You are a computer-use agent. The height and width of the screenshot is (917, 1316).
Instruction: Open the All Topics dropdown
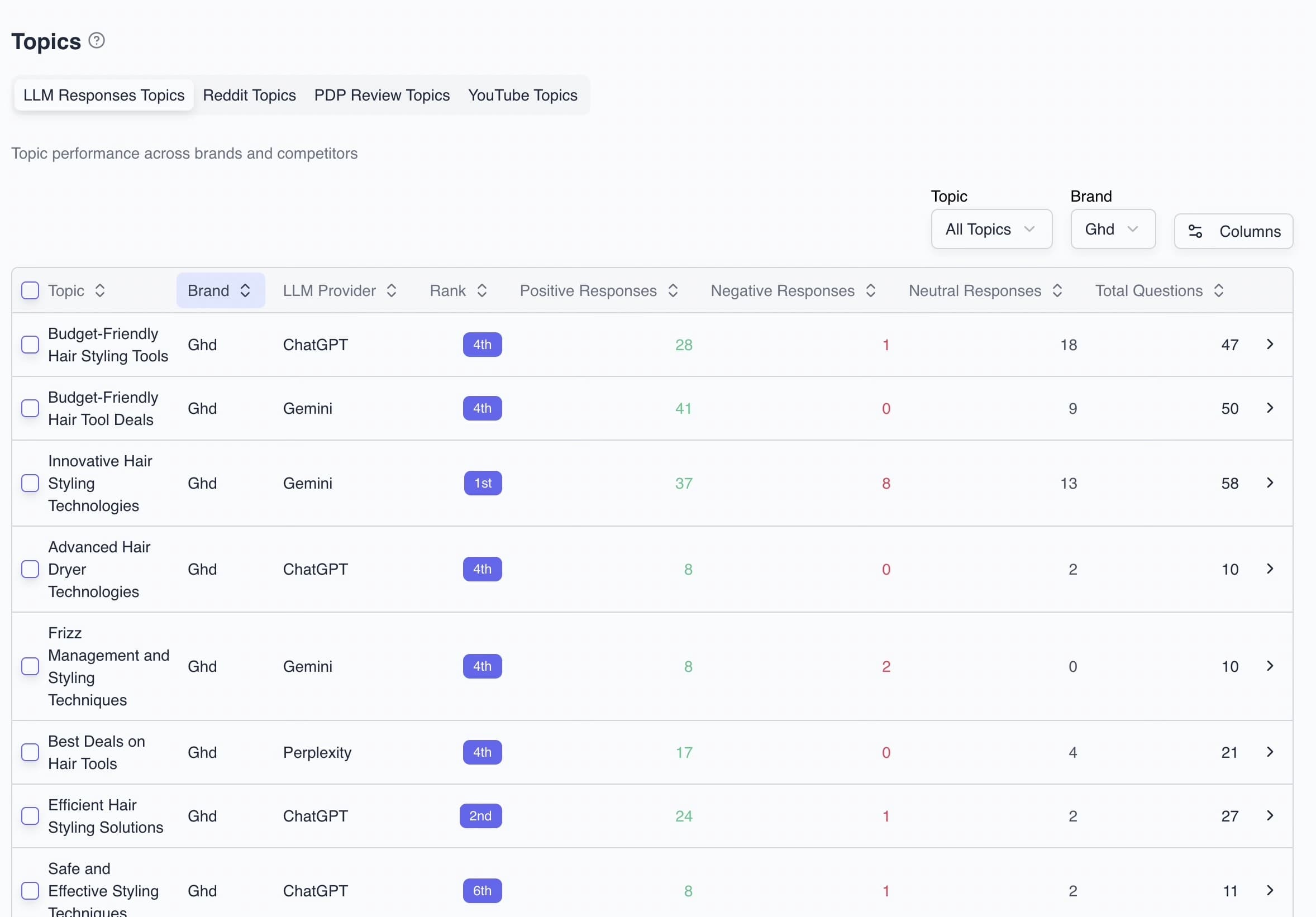pos(991,228)
